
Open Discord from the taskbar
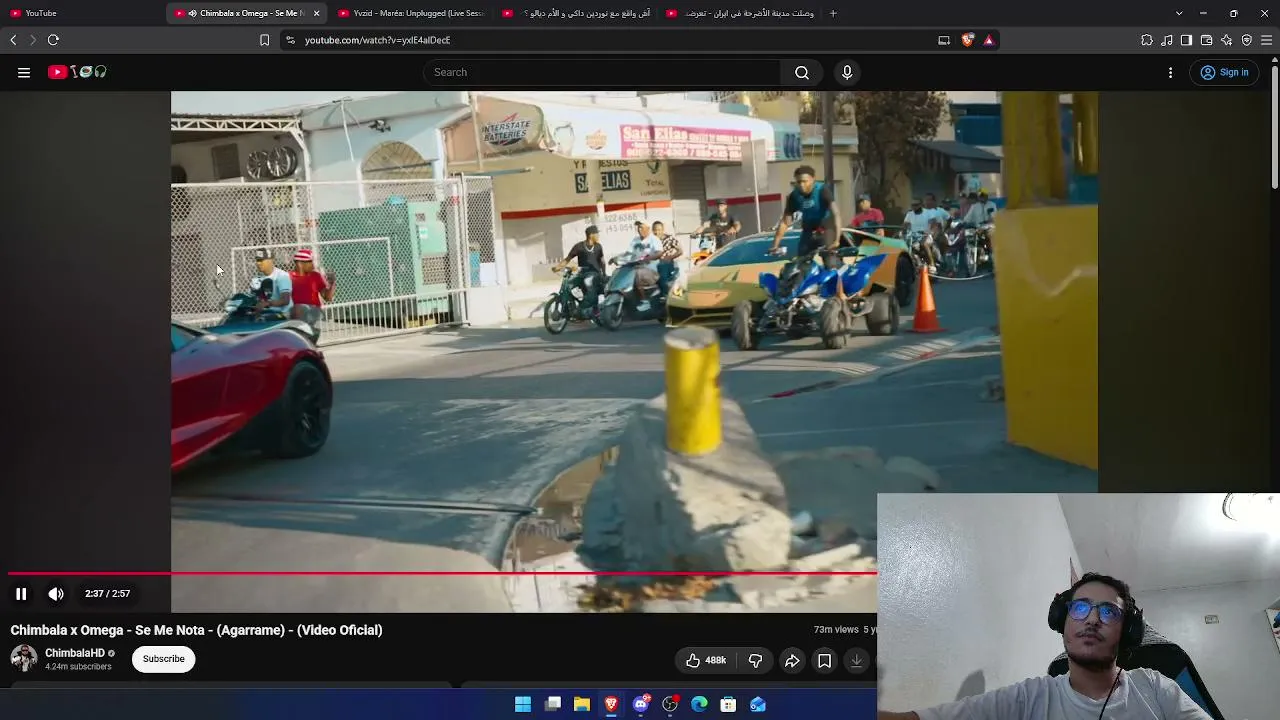pos(641,705)
